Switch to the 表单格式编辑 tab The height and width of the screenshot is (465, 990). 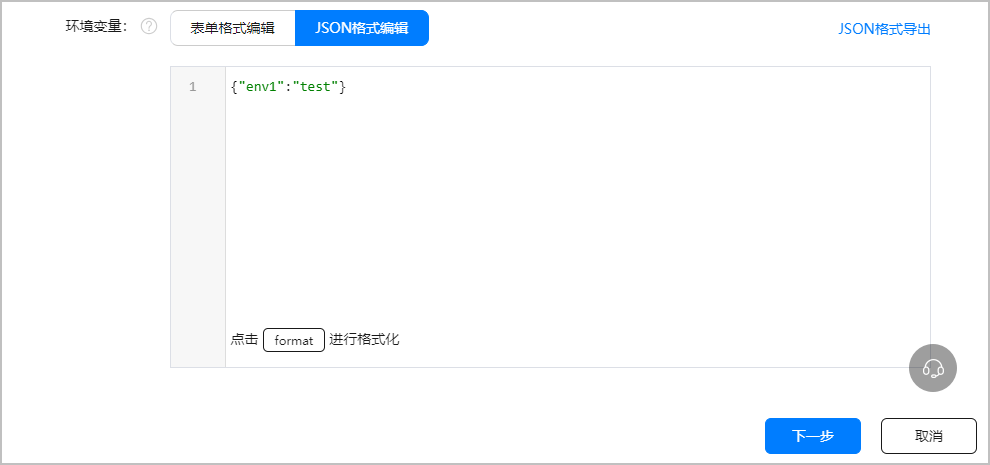click(x=232, y=28)
